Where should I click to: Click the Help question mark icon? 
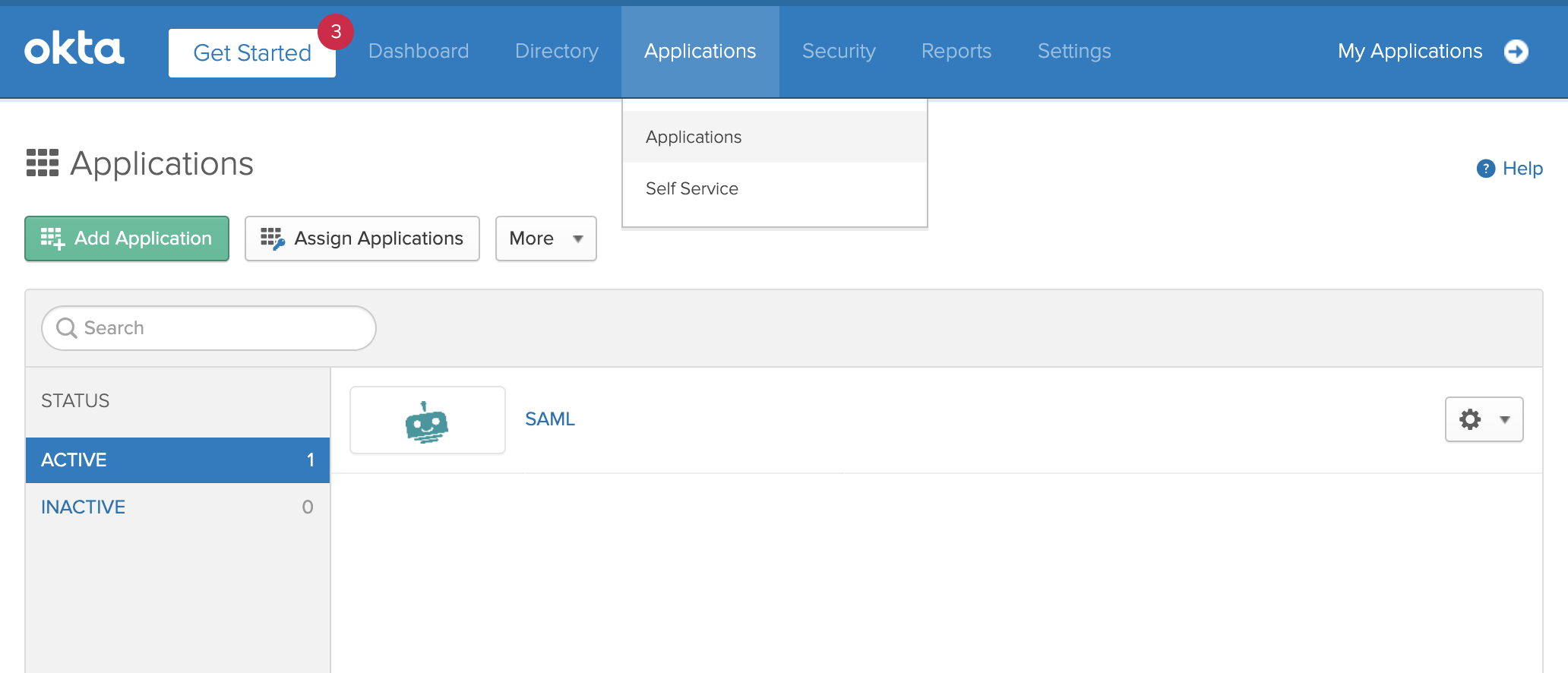coord(1485,169)
